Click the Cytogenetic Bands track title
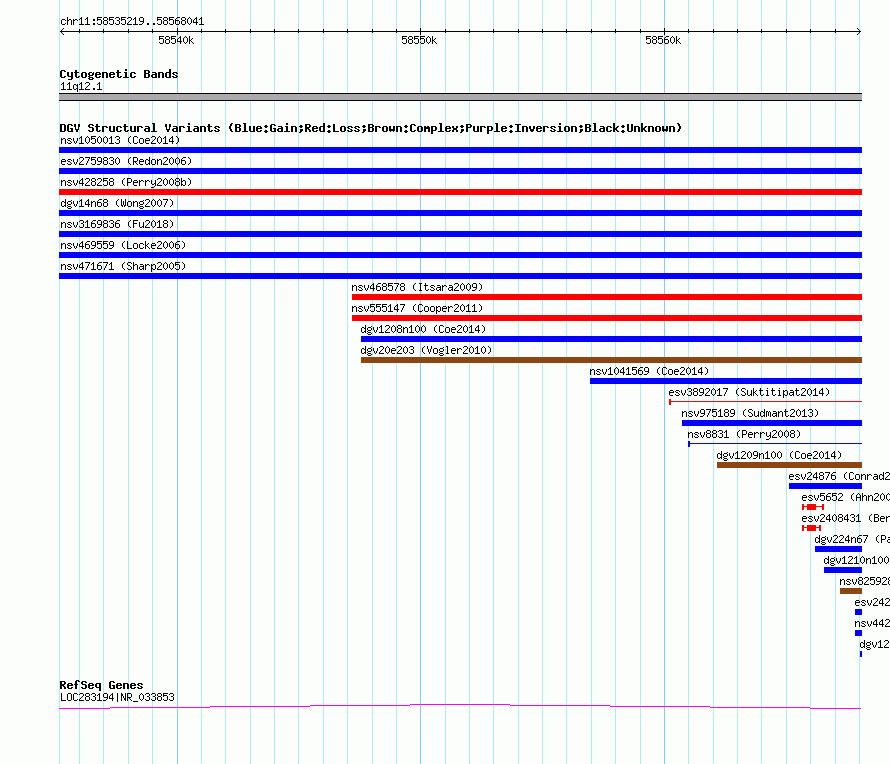This screenshot has width=890, height=764. (x=119, y=74)
